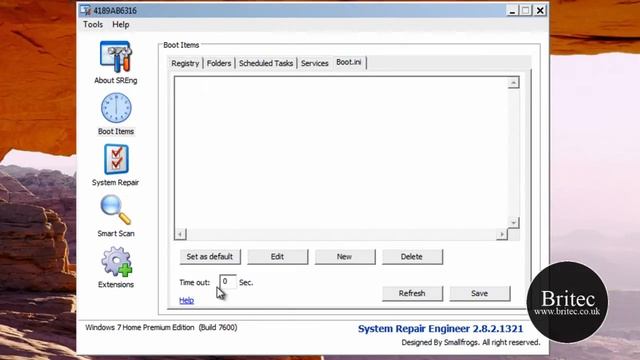
Task: Click the list's scroll left arrow
Action: pyautogui.click(x=180, y=234)
